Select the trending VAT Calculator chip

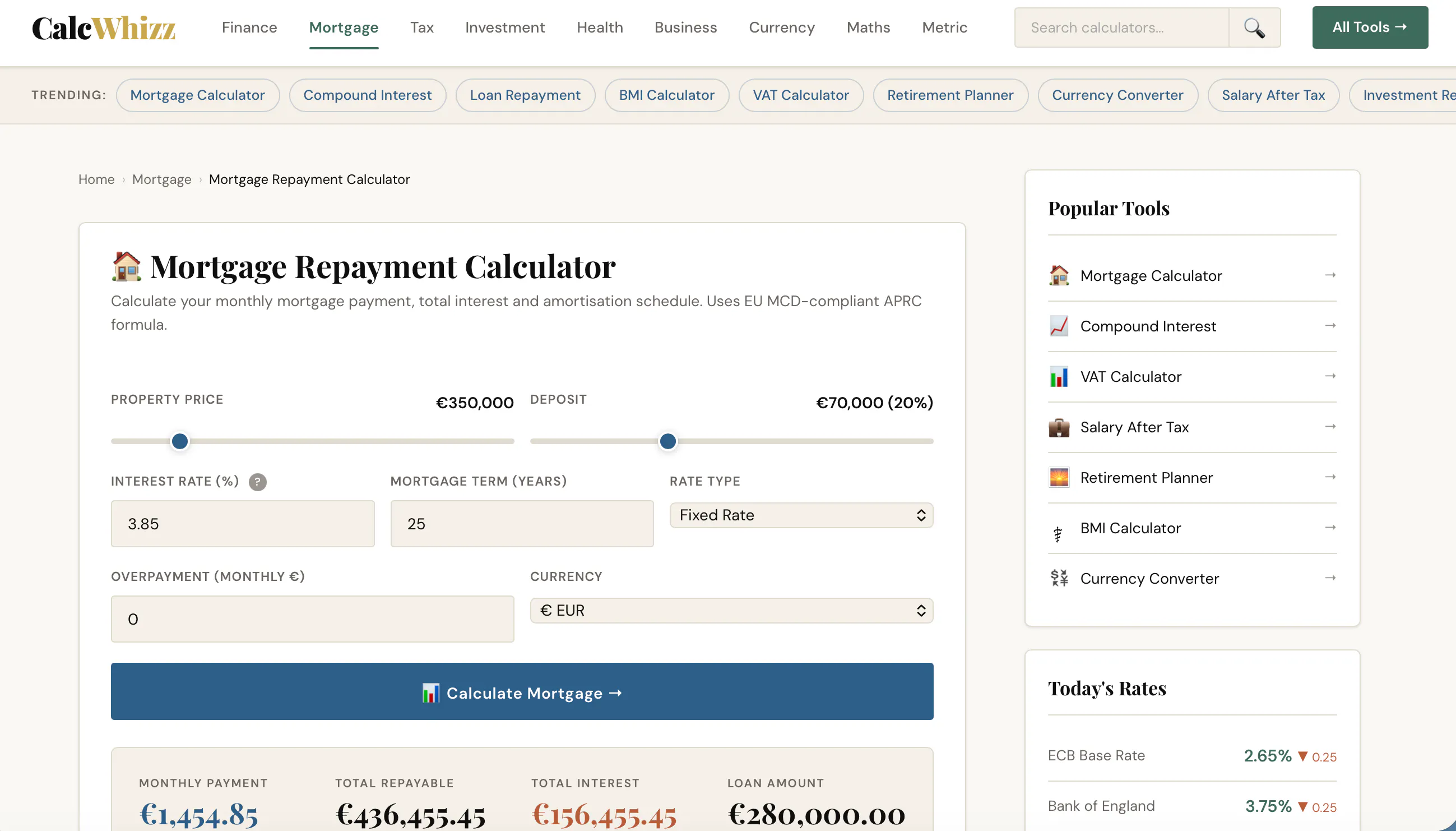801,95
